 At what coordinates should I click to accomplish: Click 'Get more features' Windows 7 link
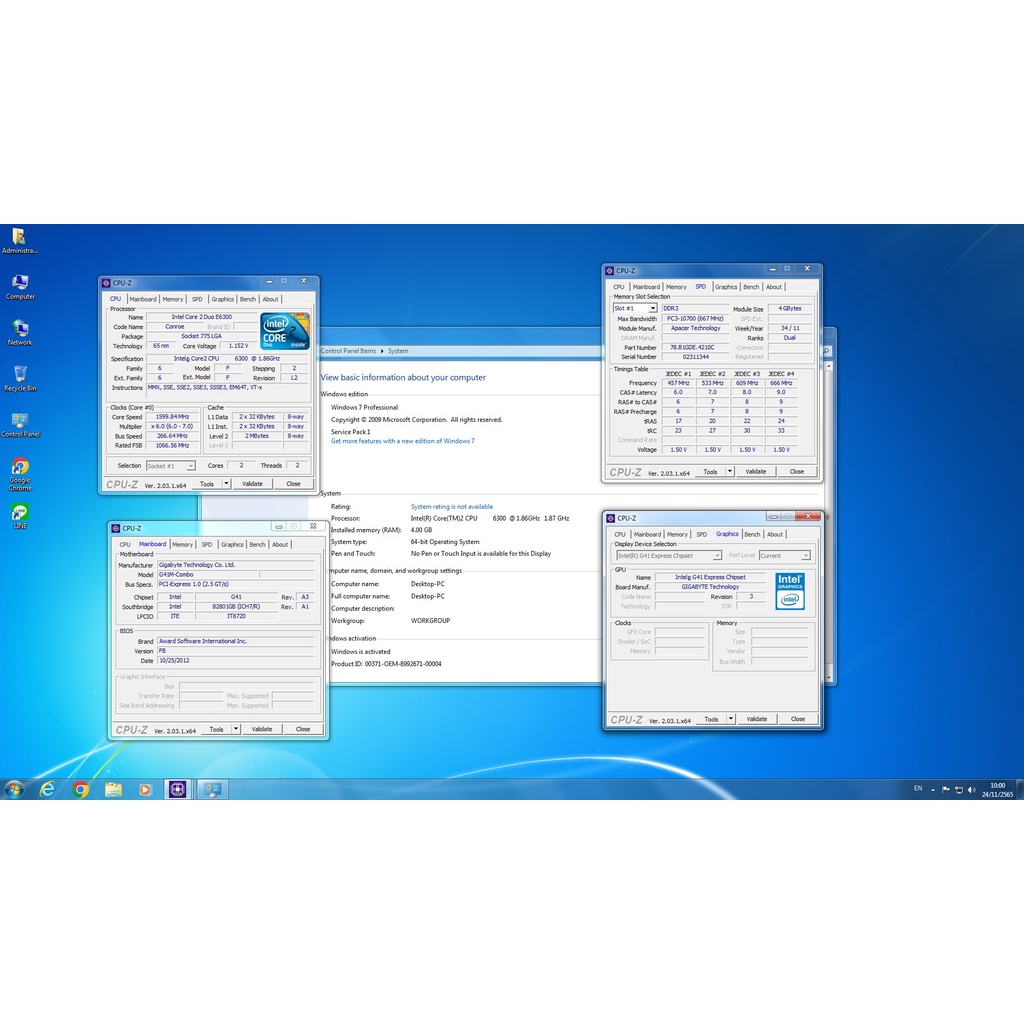(403, 441)
